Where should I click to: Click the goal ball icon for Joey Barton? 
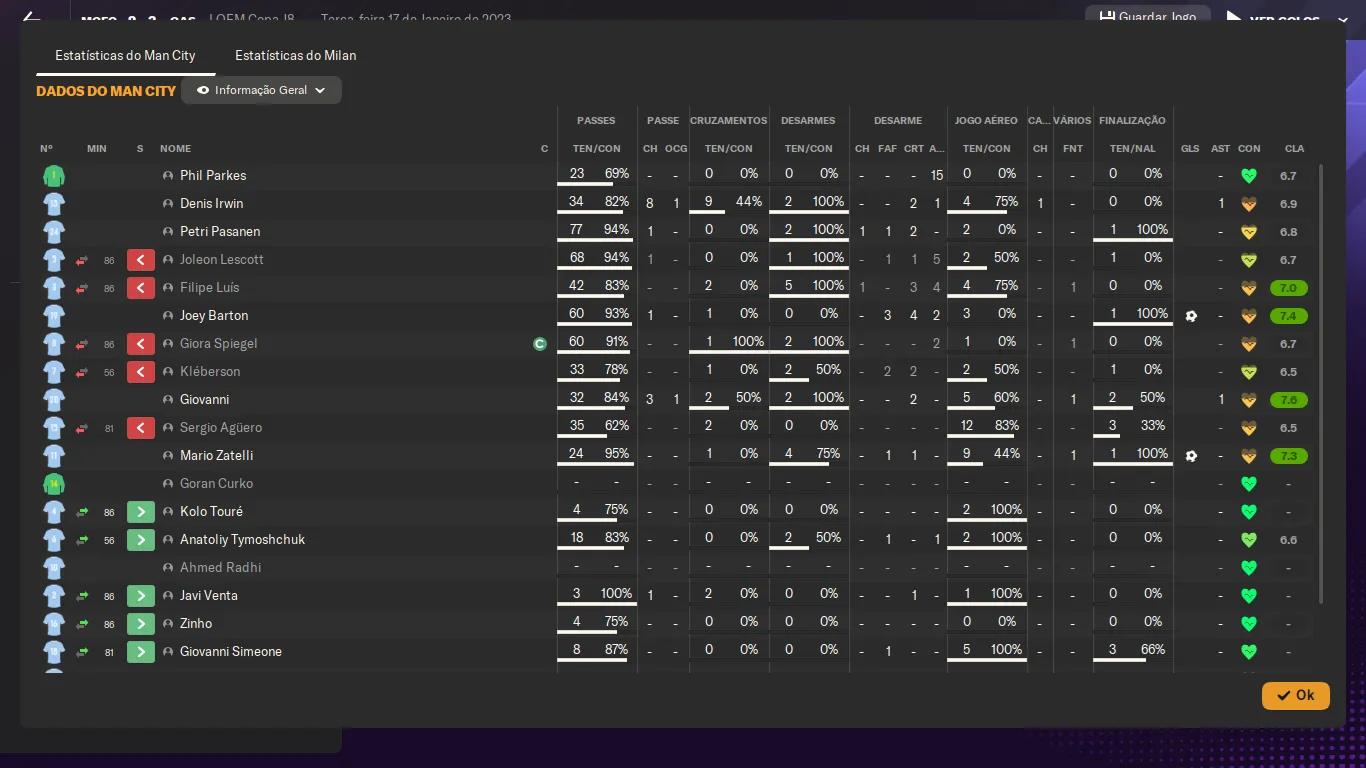click(x=1191, y=316)
